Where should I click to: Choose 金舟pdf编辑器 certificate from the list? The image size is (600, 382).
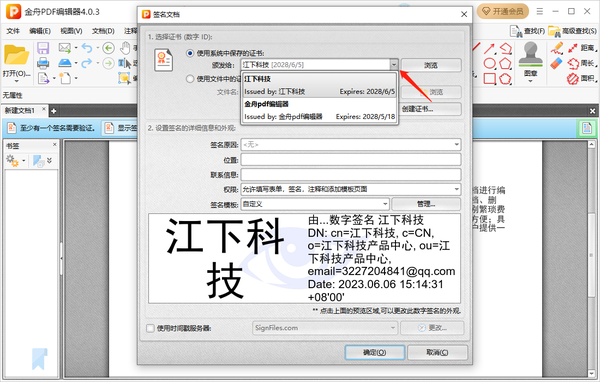[320, 110]
